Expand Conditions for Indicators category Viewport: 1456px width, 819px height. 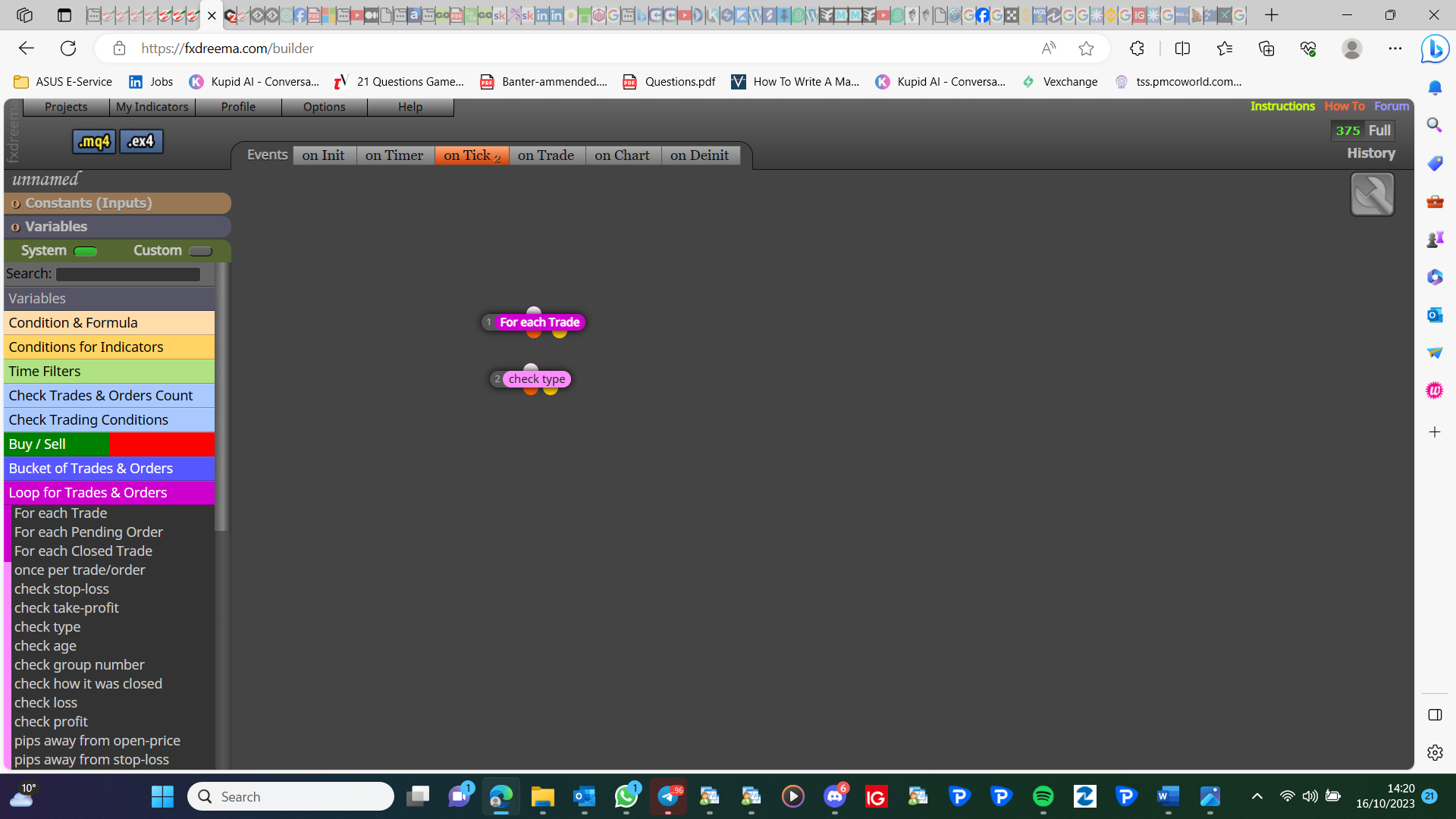pos(109,347)
